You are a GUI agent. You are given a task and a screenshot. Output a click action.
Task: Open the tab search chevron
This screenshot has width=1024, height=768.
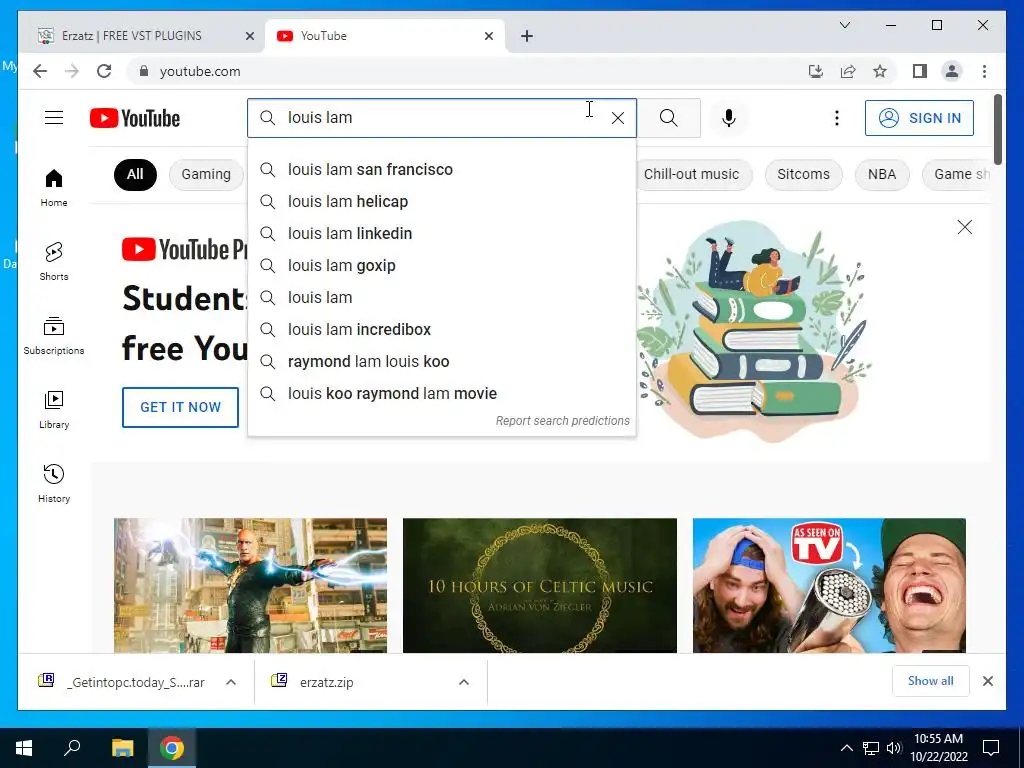[x=844, y=25]
